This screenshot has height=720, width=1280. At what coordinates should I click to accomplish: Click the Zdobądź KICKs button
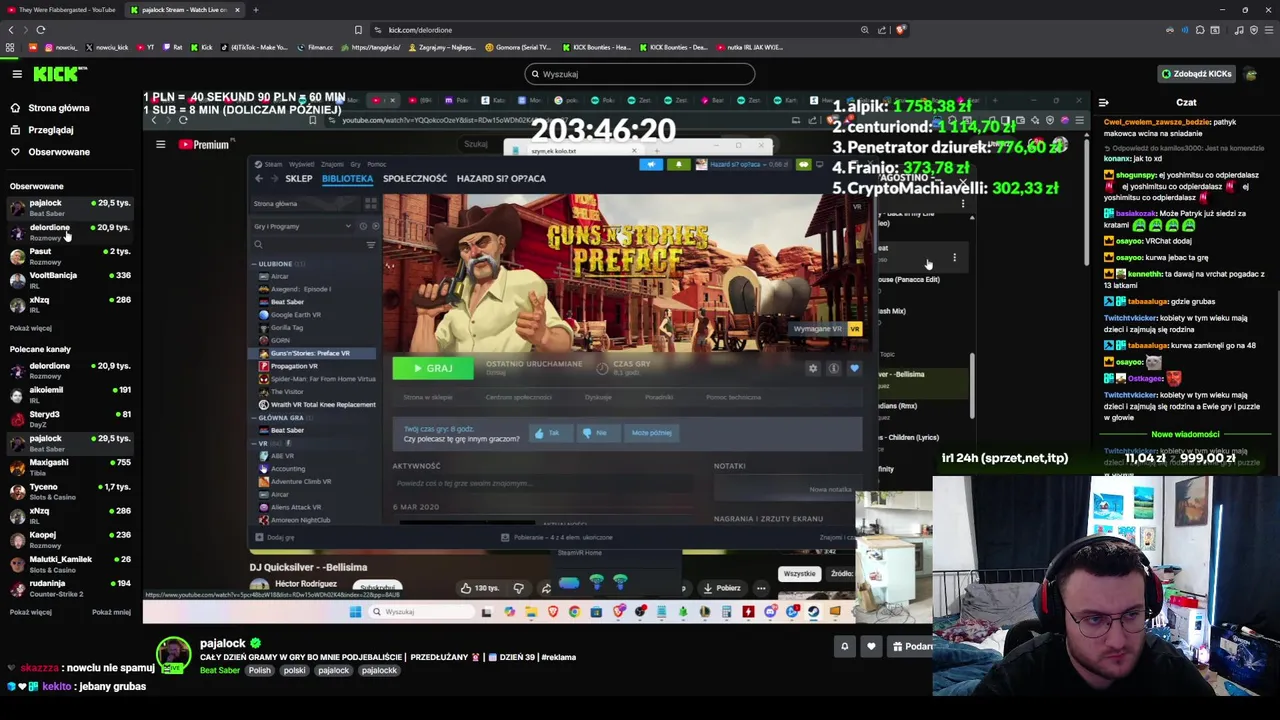click(x=1196, y=74)
